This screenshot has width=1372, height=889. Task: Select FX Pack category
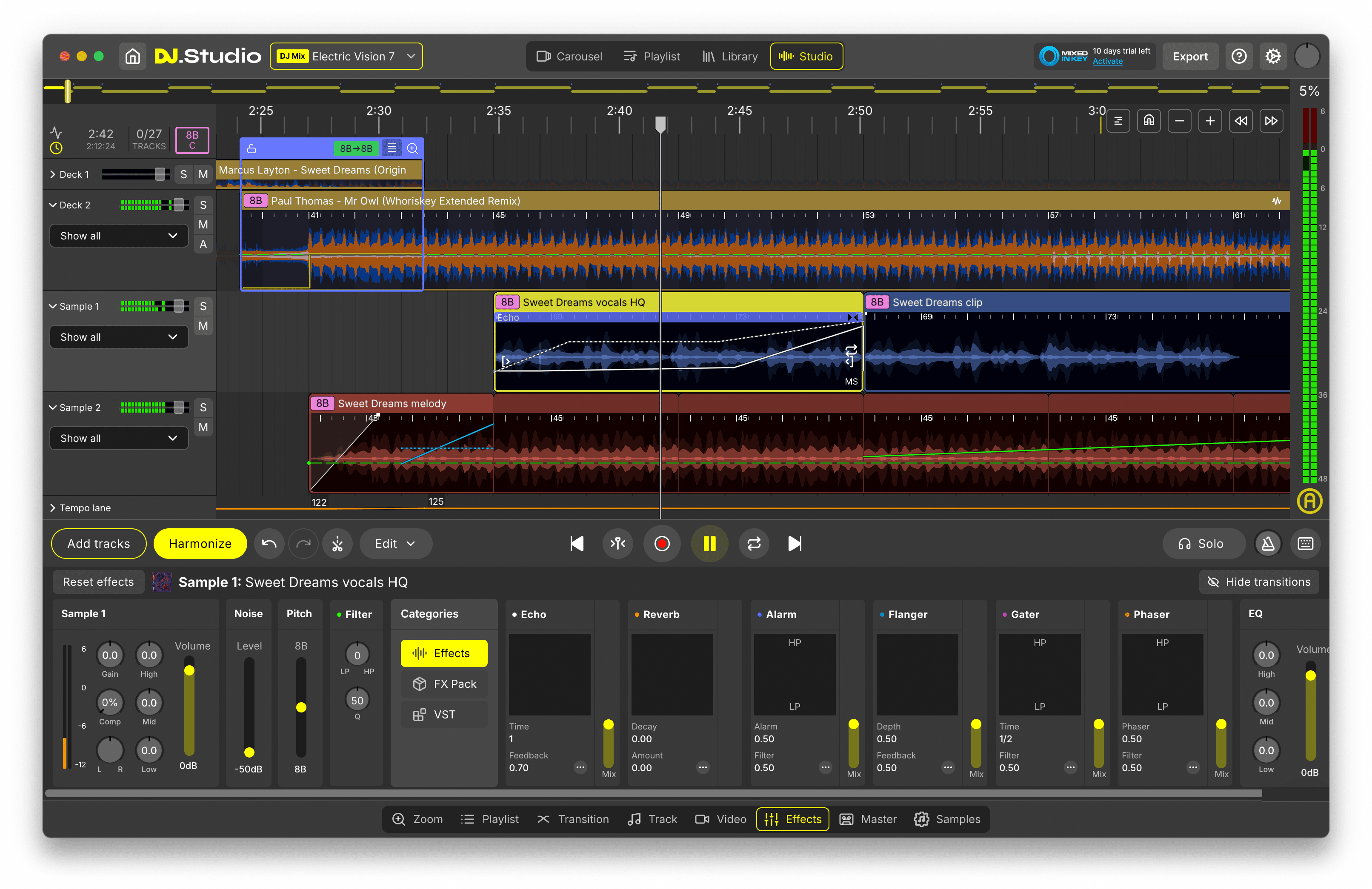point(444,683)
